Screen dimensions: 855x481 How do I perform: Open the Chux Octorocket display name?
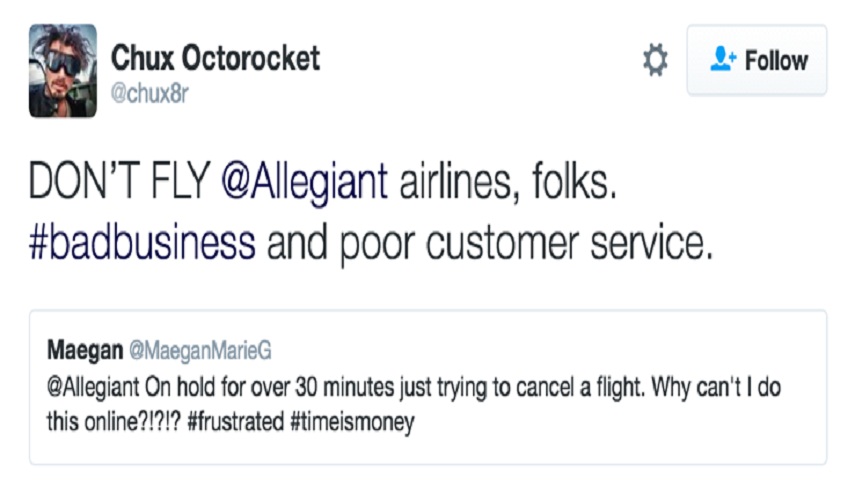(x=215, y=58)
